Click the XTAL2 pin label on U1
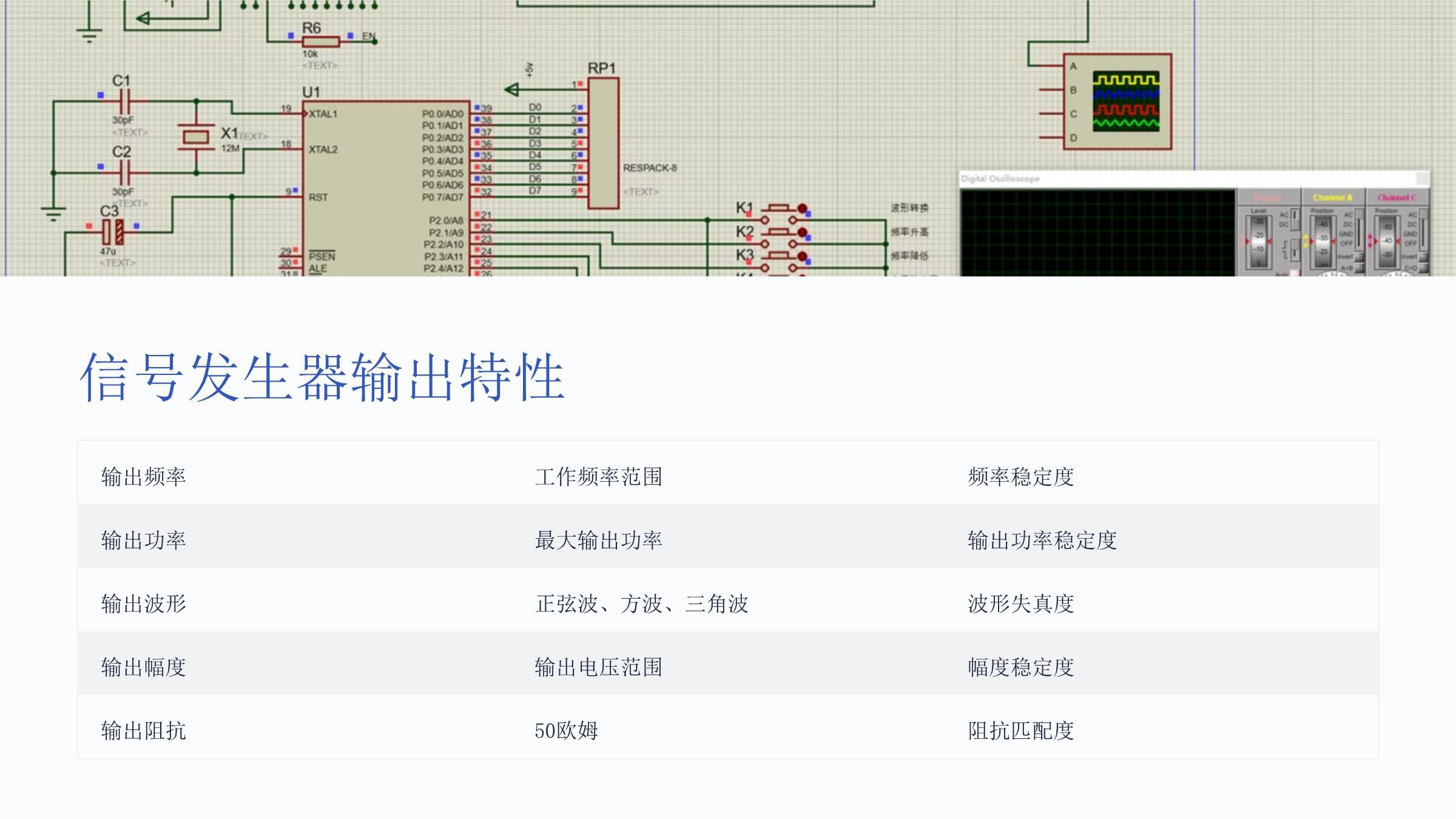The height and width of the screenshot is (819, 1456). pos(323,149)
